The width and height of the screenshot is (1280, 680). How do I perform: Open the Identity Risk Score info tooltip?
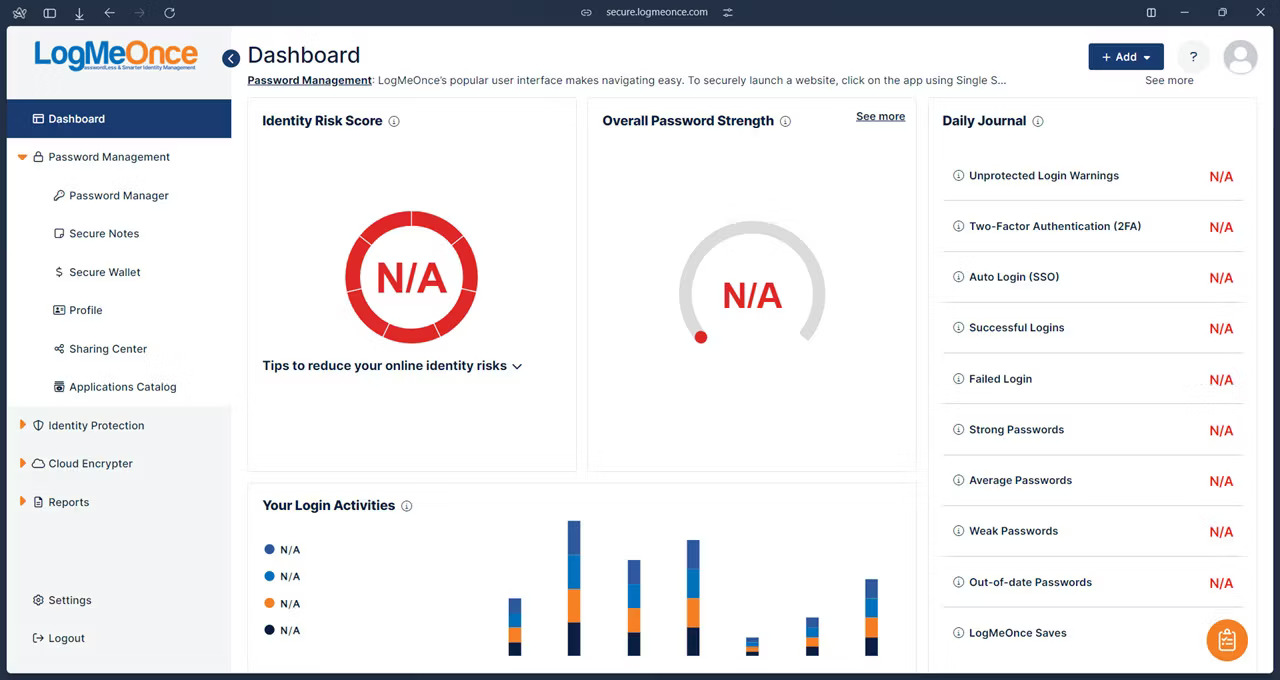click(393, 120)
